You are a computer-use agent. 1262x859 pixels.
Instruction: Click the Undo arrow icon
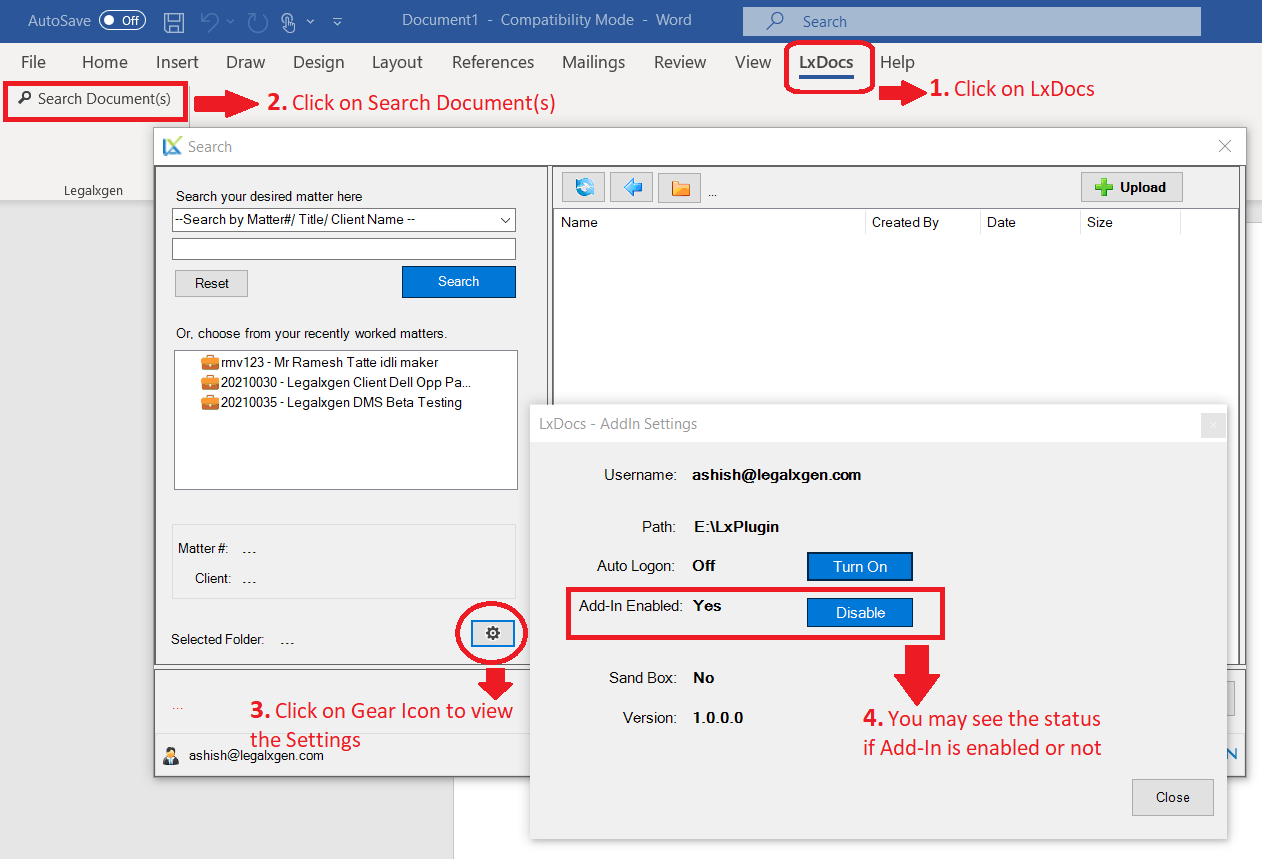click(209, 21)
